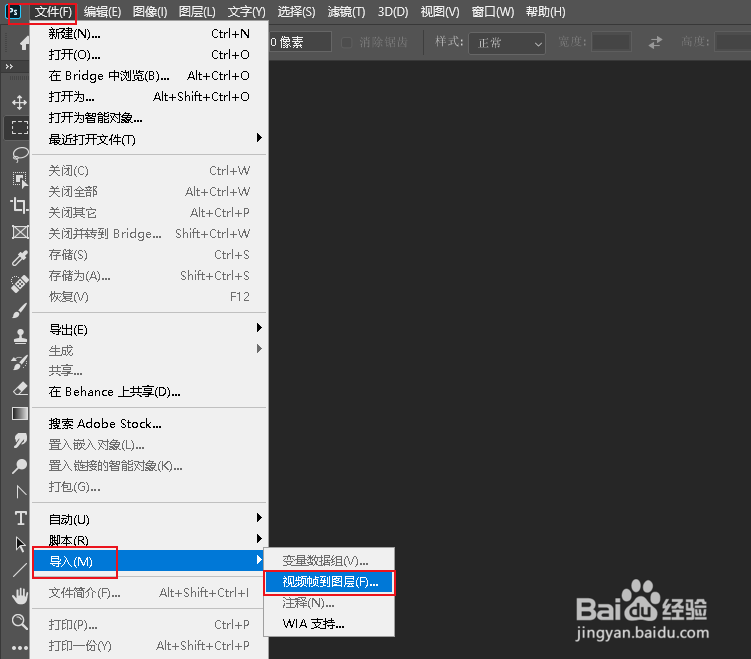Select the Zoom tool
Image resolution: width=751 pixels, height=659 pixels.
19,622
